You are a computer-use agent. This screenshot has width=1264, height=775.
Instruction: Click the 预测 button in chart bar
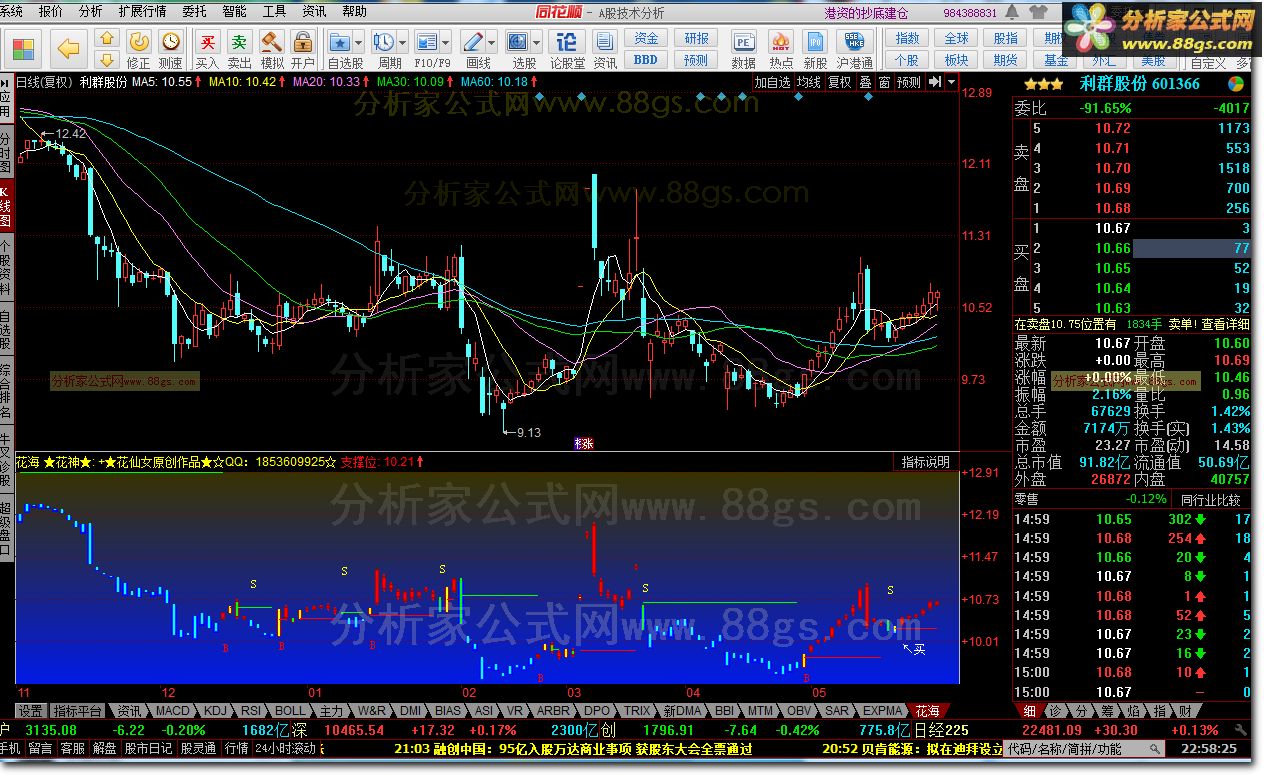tap(909, 82)
